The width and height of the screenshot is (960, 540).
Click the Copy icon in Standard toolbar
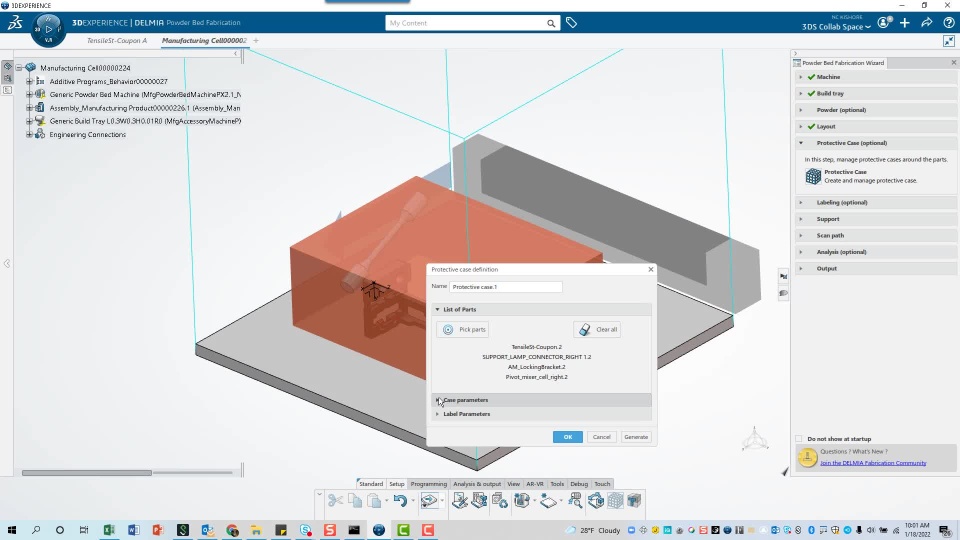click(x=354, y=501)
